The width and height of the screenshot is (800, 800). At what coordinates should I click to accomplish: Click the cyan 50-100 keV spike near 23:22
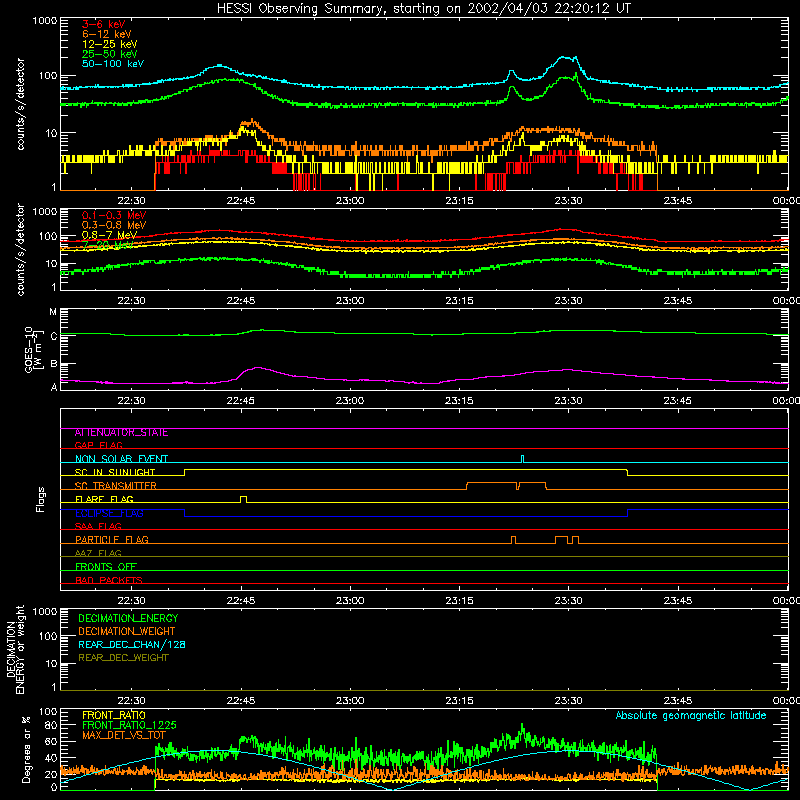pyautogui.click(x=511, y=72)
